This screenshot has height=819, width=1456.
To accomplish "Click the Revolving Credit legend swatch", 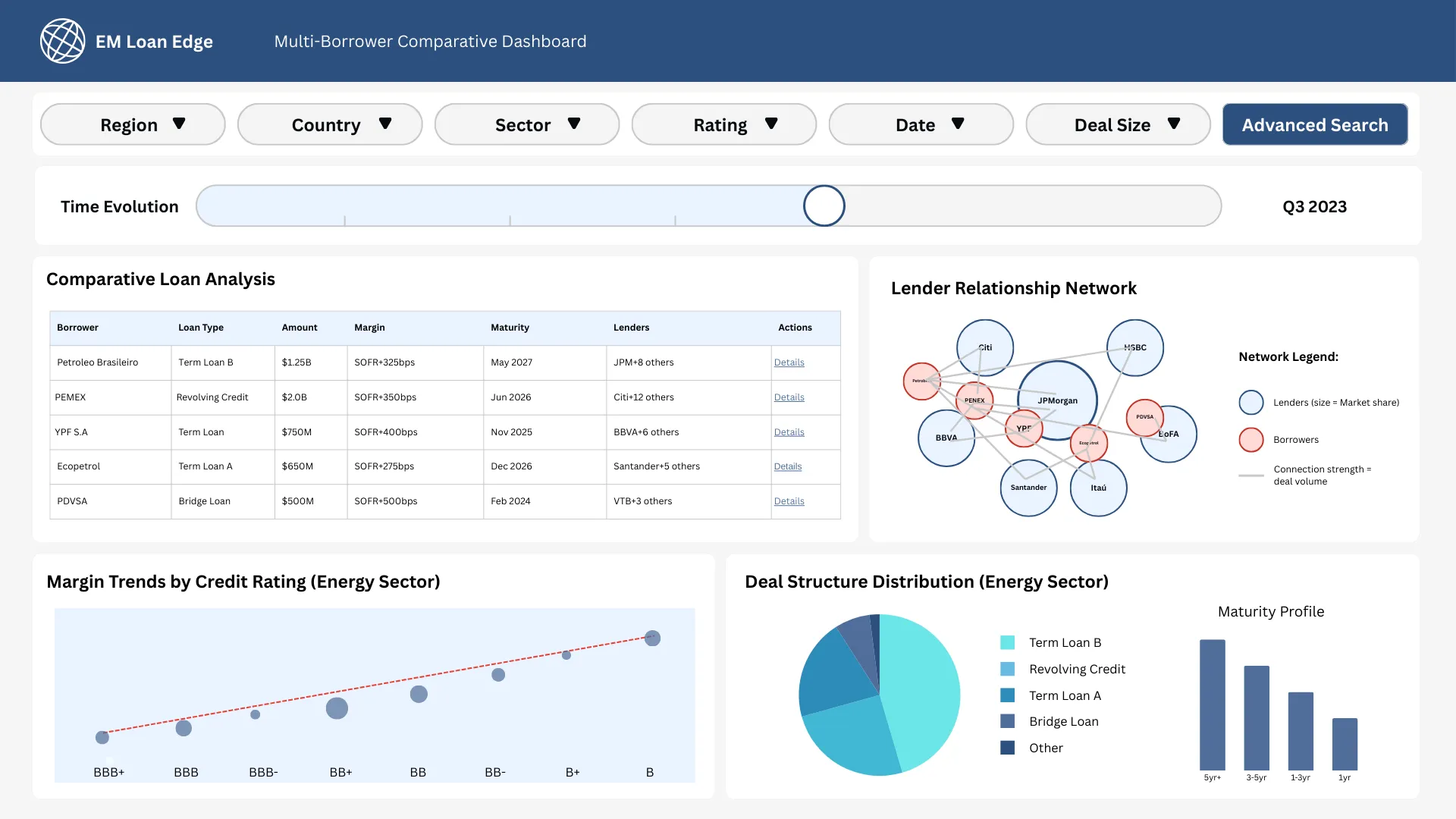I will point(1007,669).
